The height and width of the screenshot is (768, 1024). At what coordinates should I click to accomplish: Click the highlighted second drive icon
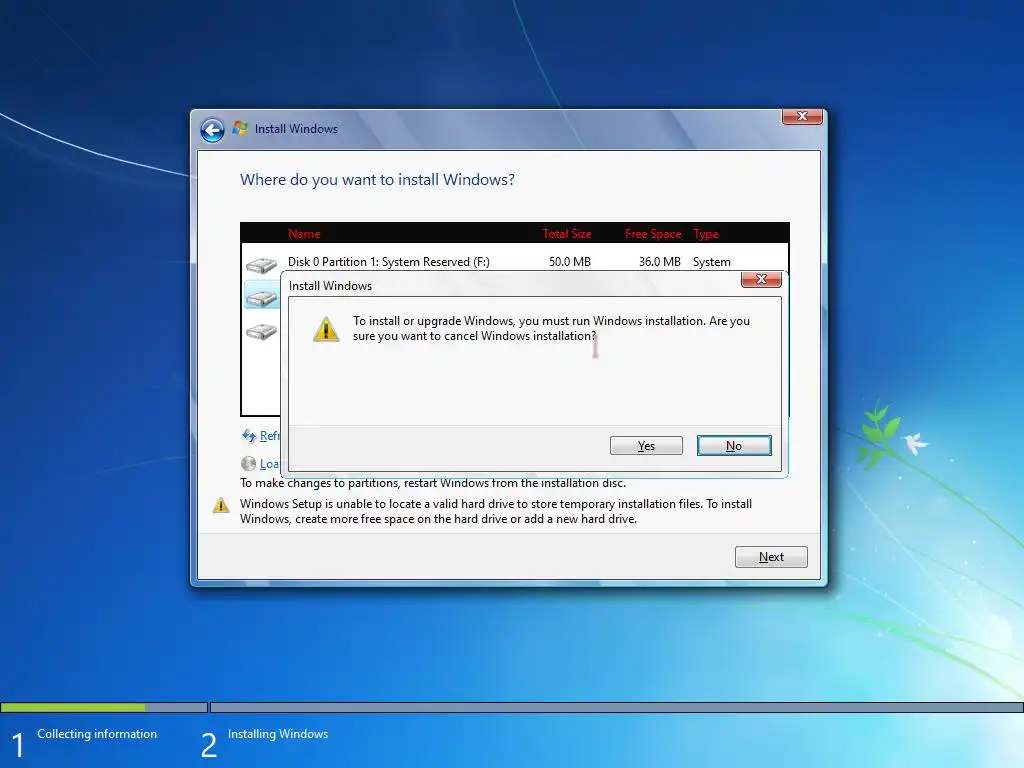point(261,298)
